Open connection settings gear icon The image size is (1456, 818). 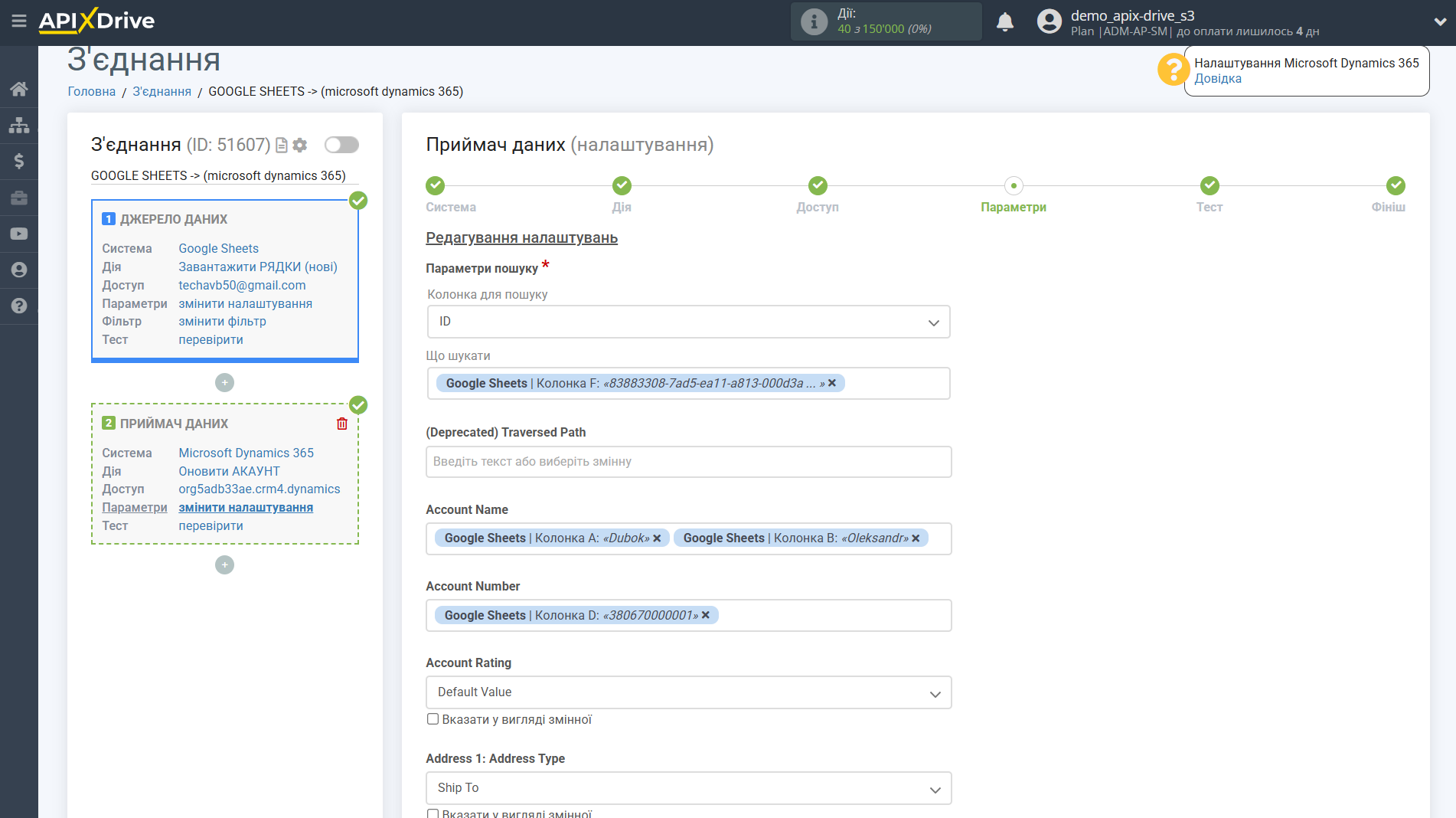coord(300,145)
